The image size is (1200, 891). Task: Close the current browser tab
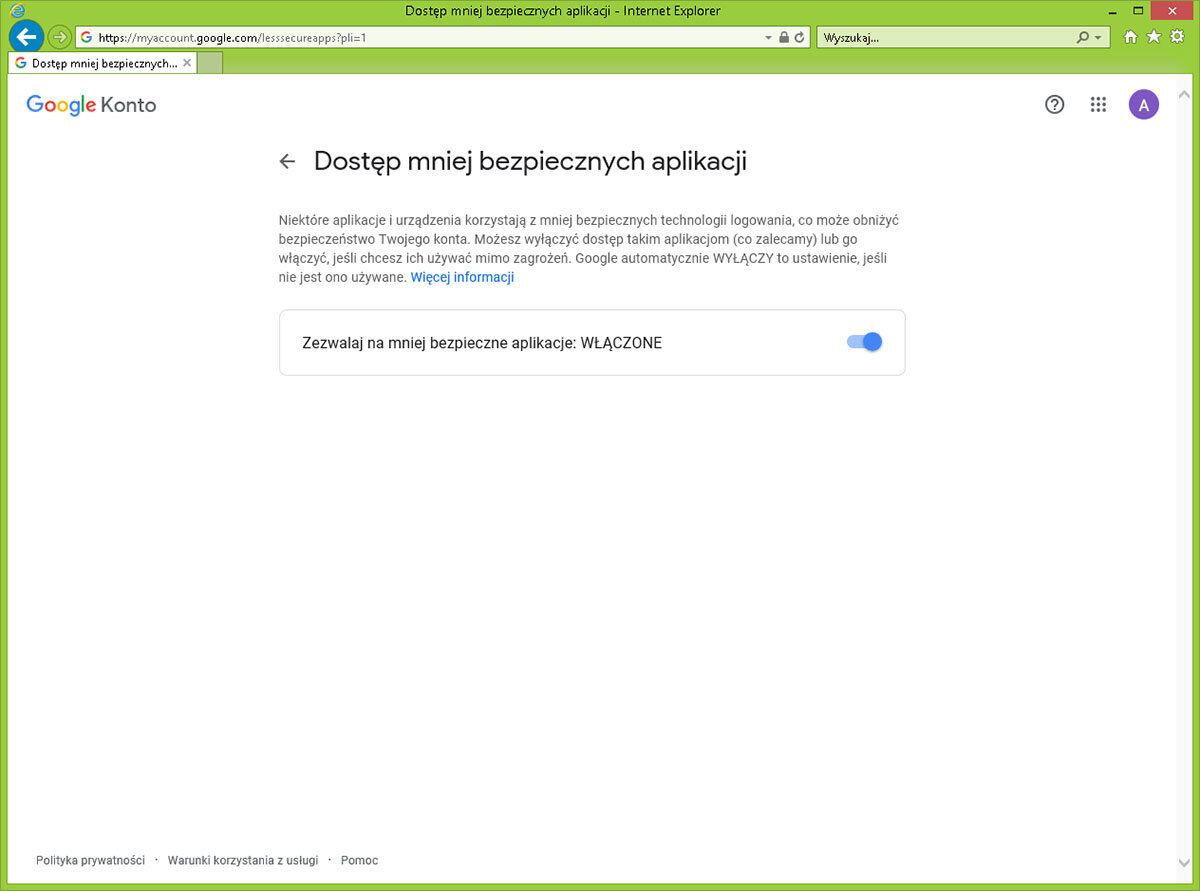coord(187,63)
